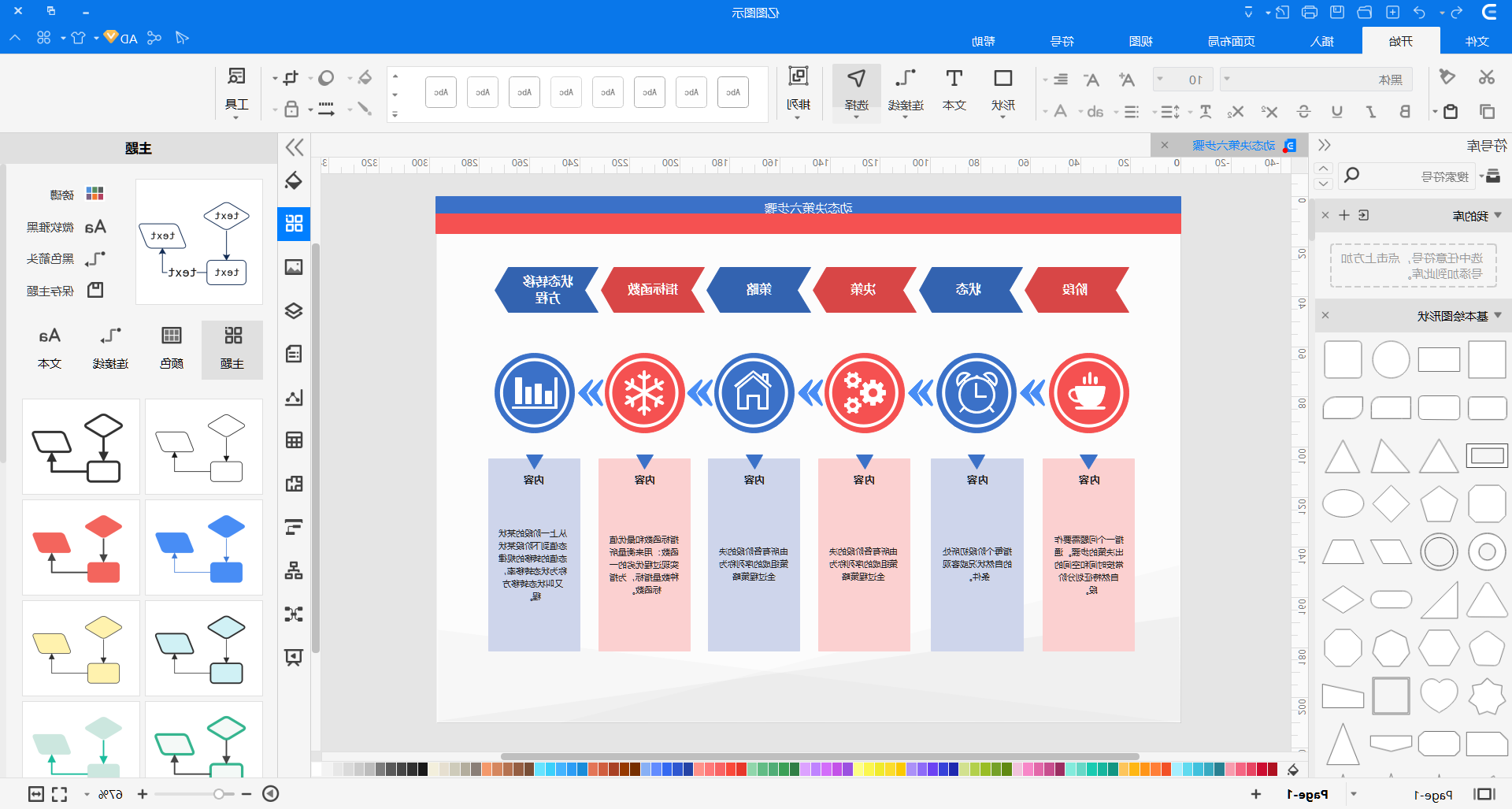The image size is (1512, 809).
Task: Click the printer icon in the title bar
Action: (1310, 12)
